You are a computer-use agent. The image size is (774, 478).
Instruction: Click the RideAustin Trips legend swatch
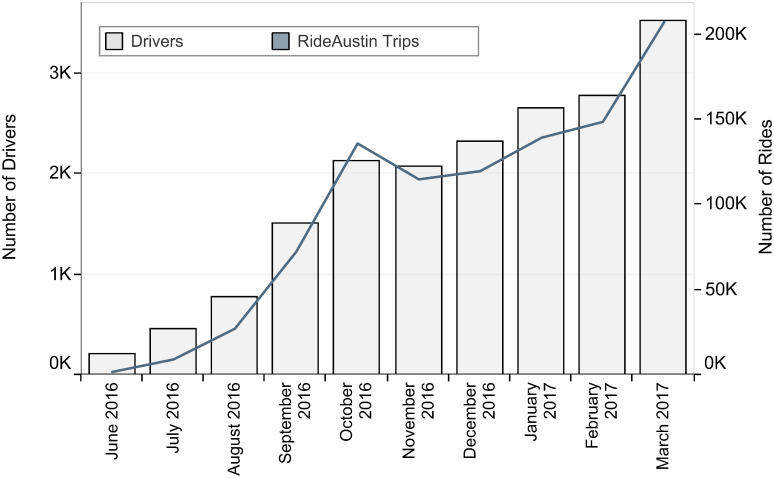pos(281,42)
